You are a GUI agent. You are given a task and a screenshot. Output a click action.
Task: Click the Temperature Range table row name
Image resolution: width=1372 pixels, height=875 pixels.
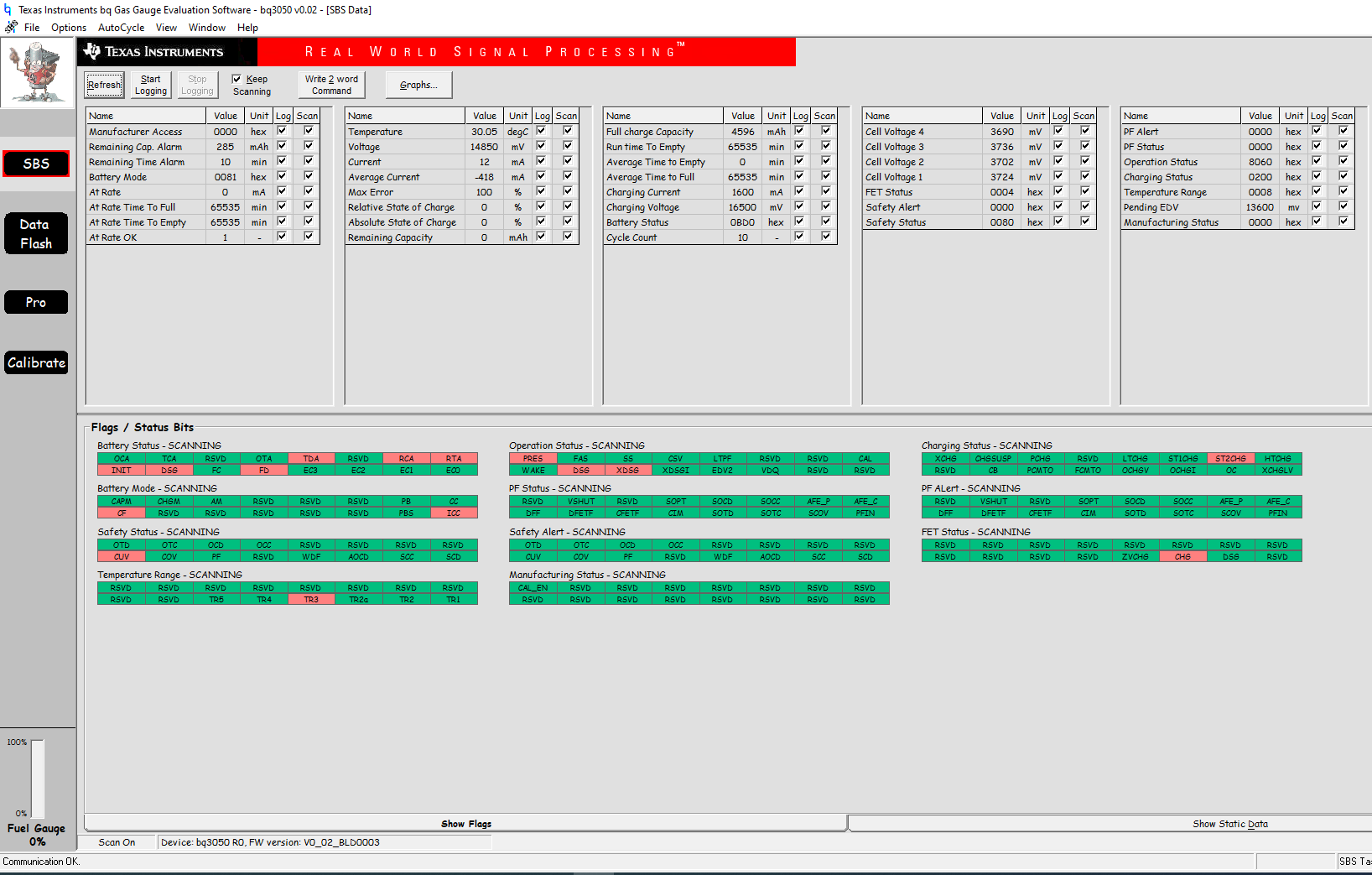click(x=1165, y=192)
